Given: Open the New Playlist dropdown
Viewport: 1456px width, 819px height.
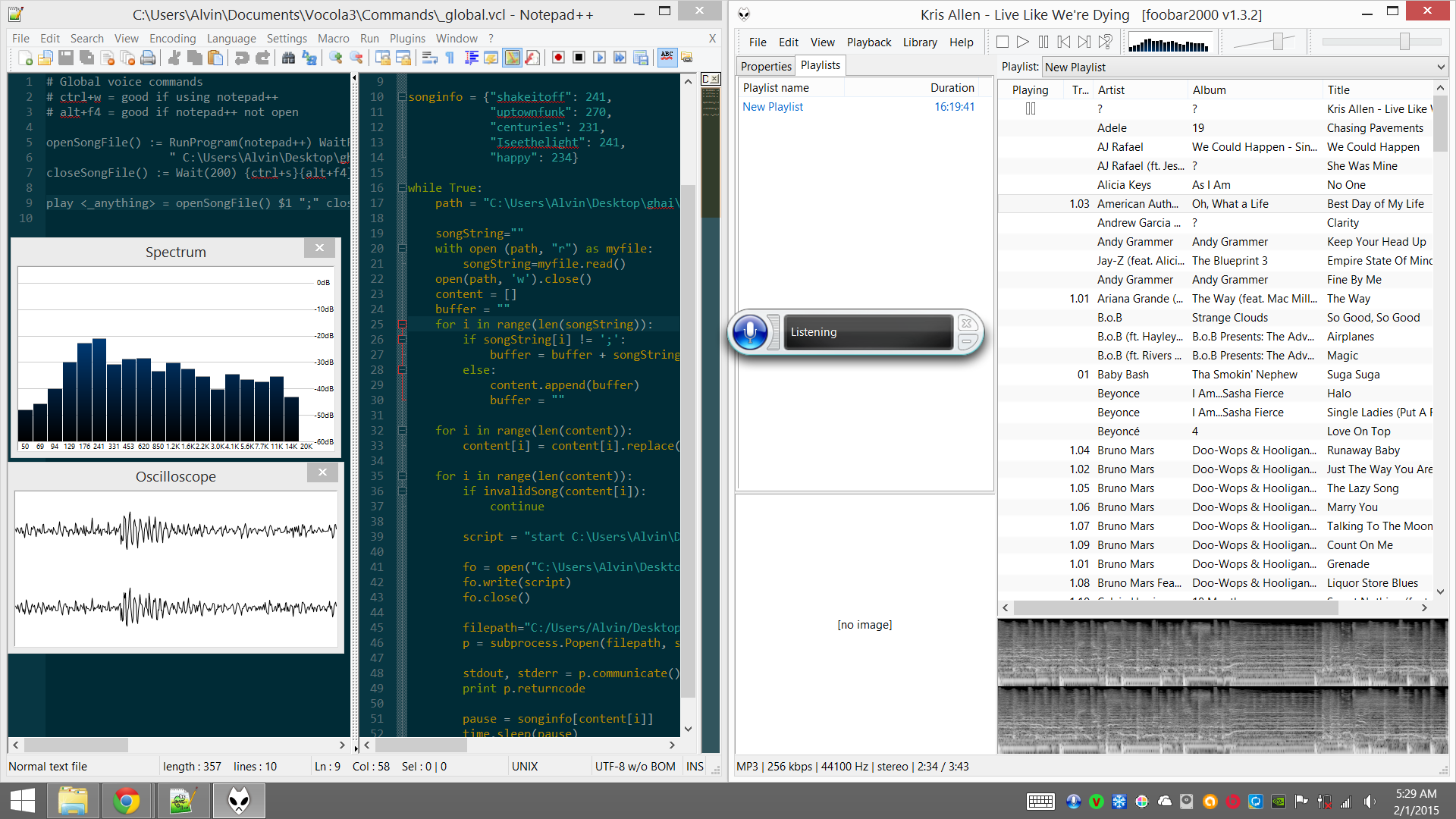Looking at the screenshot, I should pos(1440,67).
